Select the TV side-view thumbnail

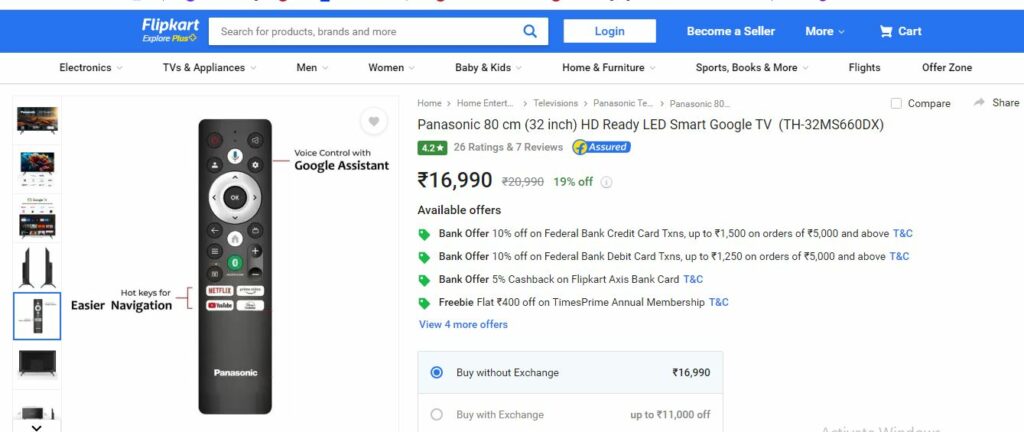(x=37, y=267)
